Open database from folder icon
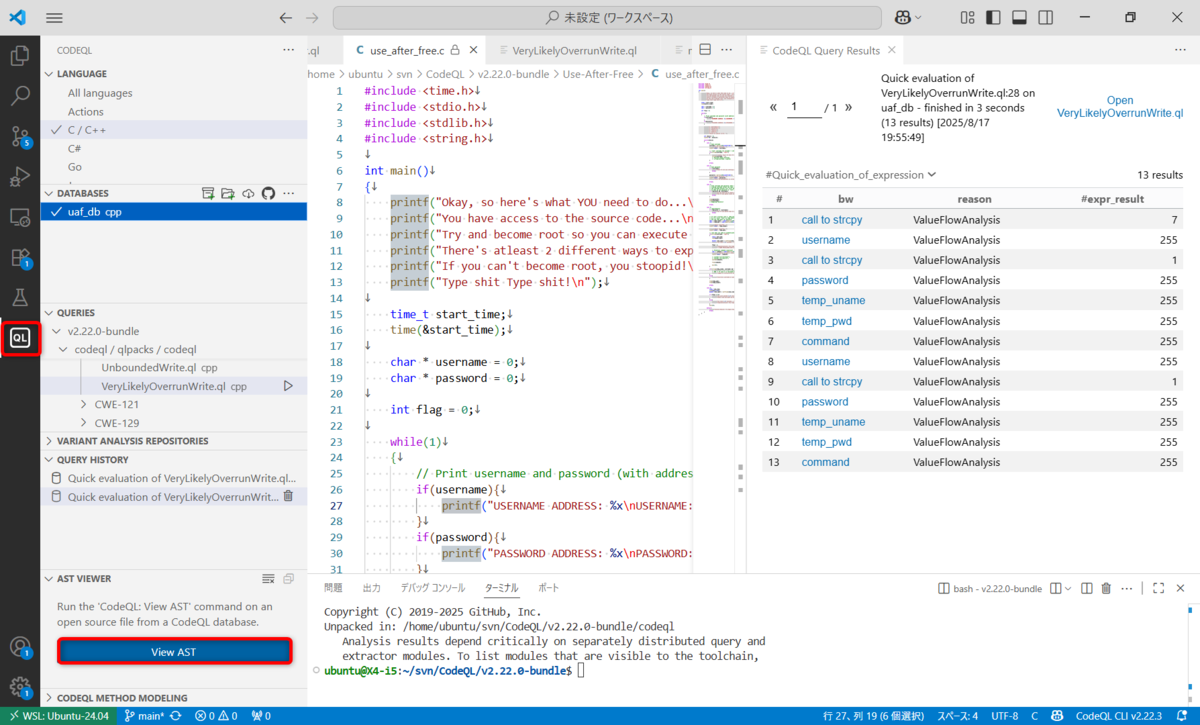The width and height of the screenshot is (1200, 725). (227, 192)
